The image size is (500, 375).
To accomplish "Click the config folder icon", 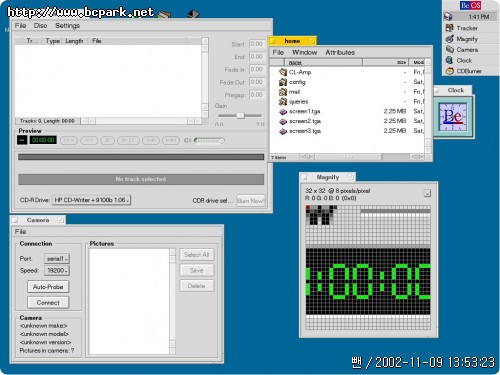I will point(283,82).
